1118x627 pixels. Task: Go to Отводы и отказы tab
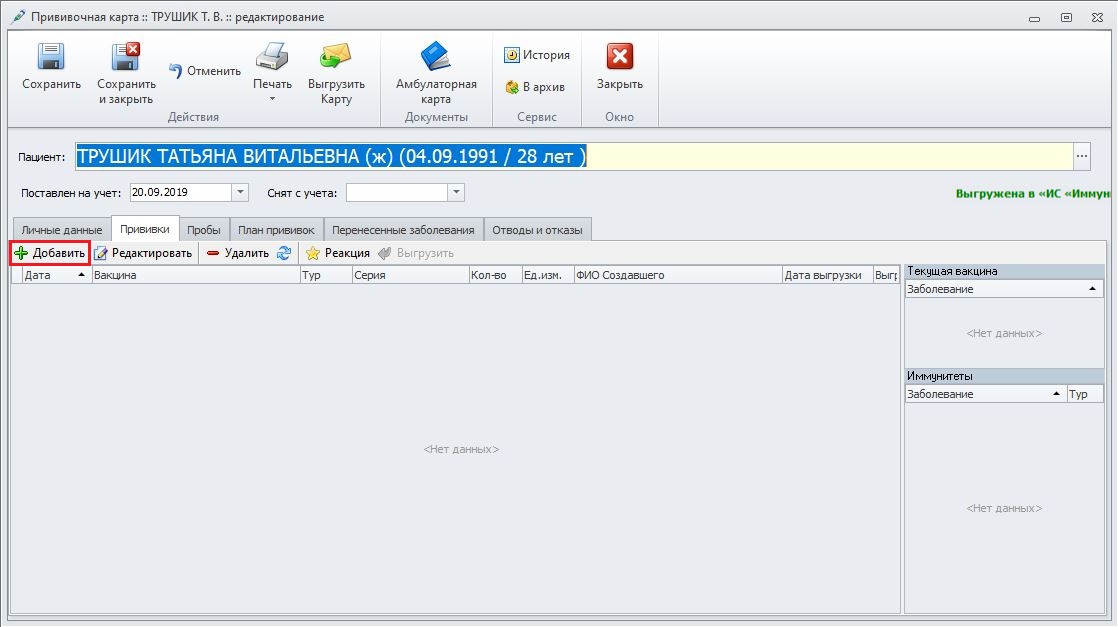(538, 230)
